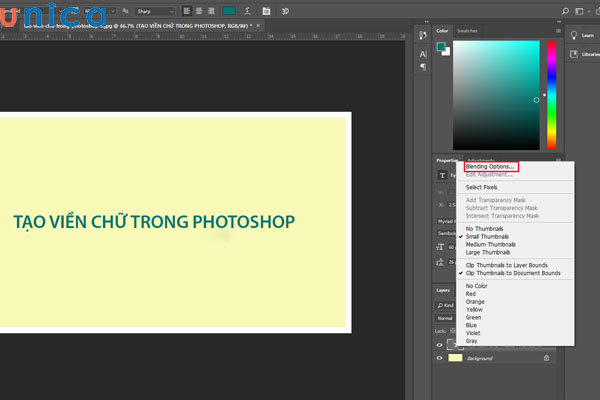Click the 3D text icon

(x=285, y=11)
